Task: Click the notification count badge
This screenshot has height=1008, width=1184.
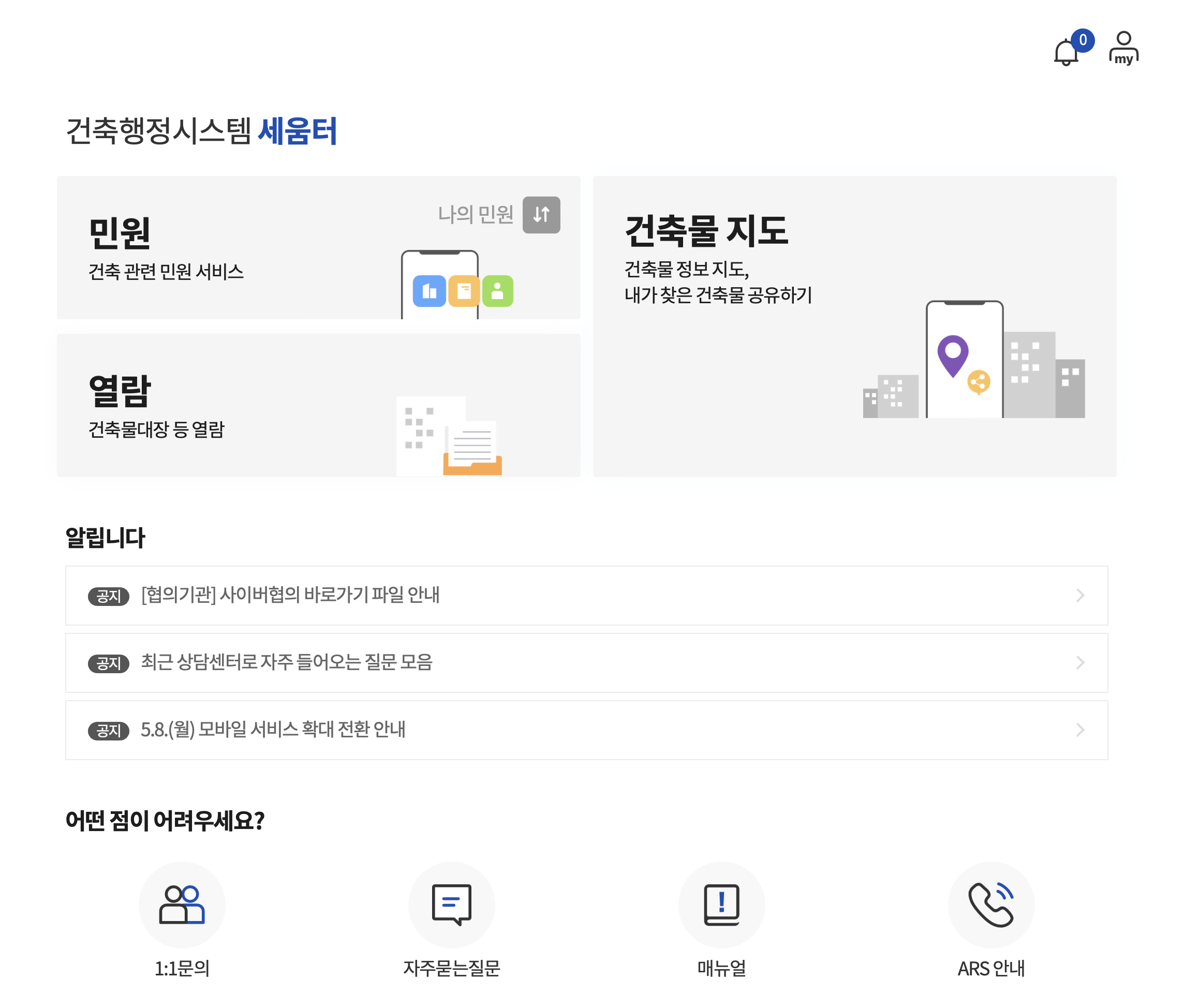Action: click(1082, 40)
